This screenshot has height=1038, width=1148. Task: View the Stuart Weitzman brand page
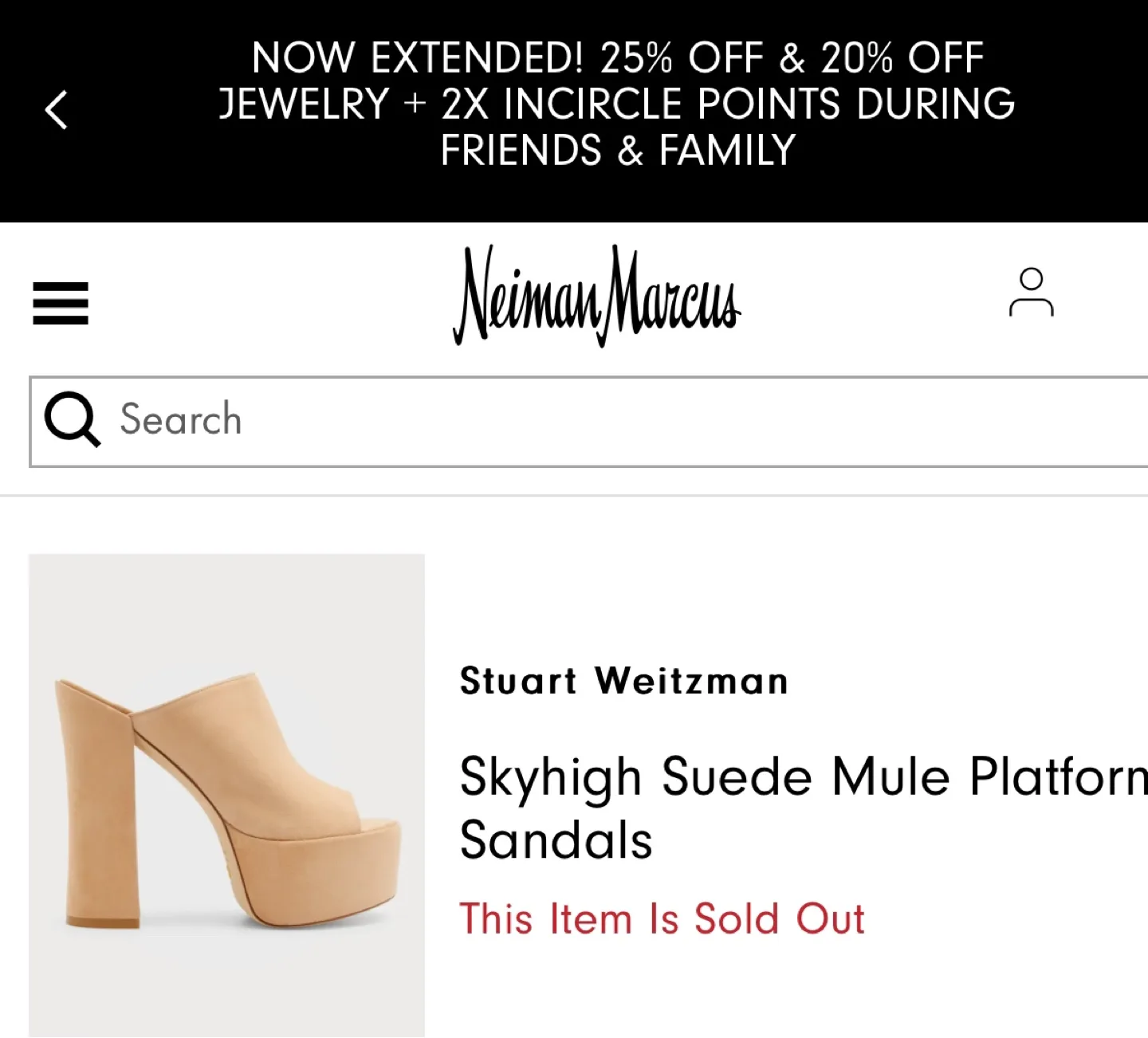pos(623,681)
